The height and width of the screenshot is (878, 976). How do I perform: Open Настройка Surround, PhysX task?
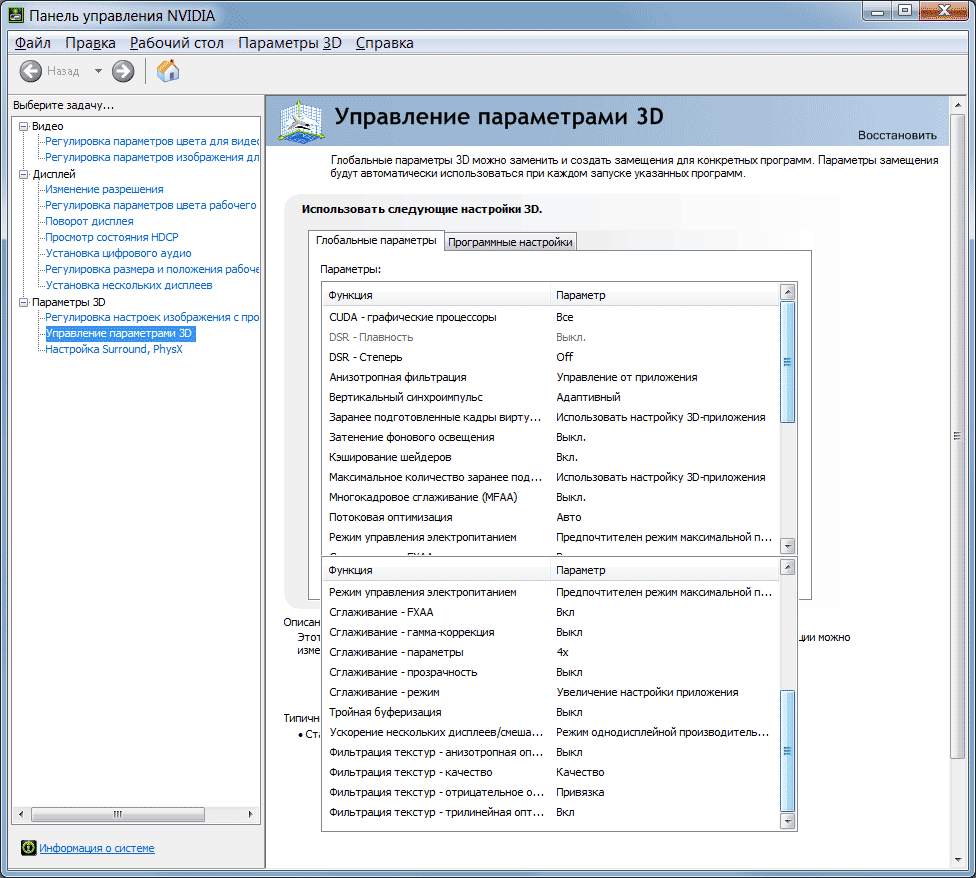(114, 349)
